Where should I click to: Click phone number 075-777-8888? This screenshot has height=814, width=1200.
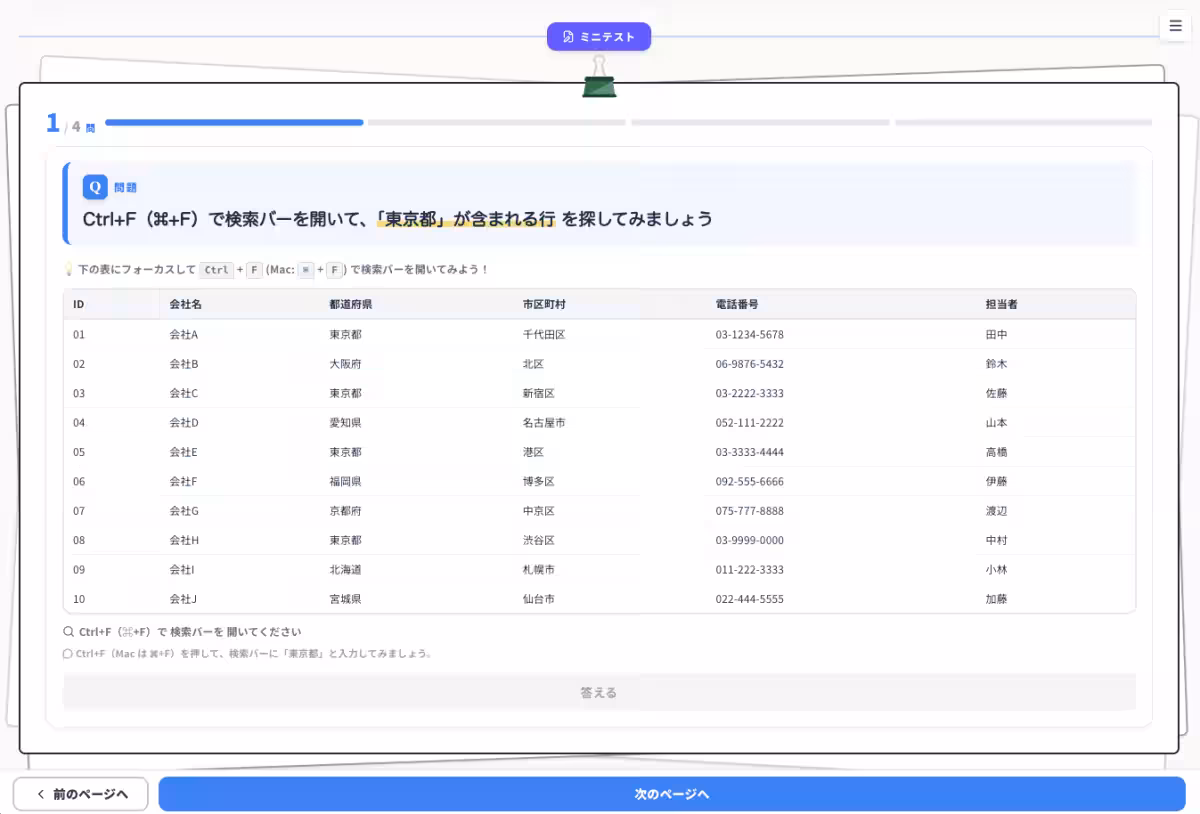750,511
